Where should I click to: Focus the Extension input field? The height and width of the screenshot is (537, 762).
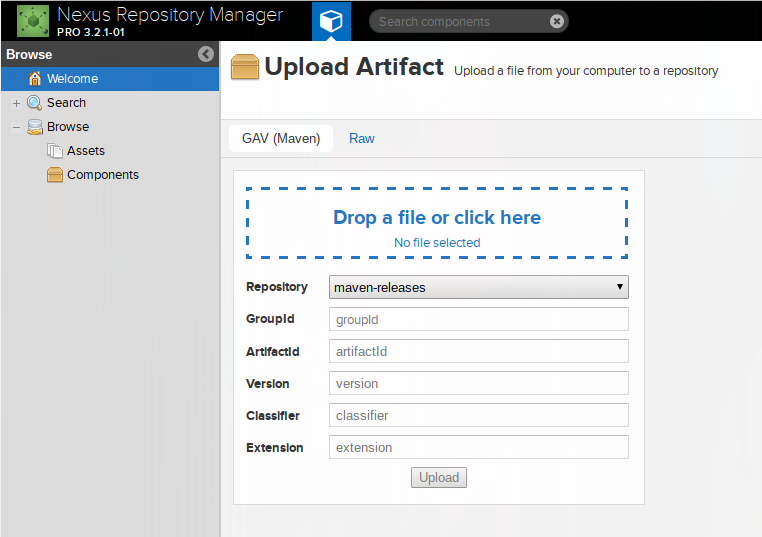479,448
